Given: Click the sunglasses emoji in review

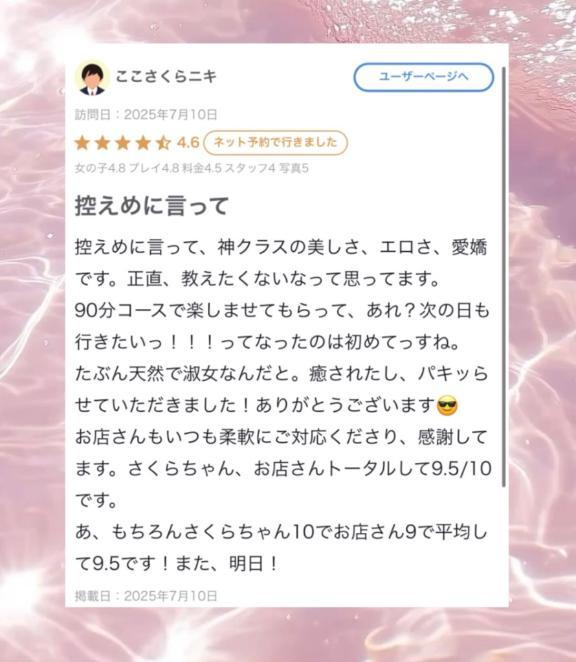Looking at the screenshot, I should tap(447, 406).
